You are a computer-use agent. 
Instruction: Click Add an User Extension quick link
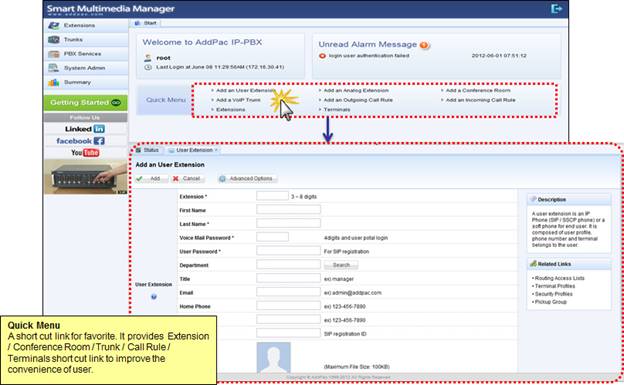coord(246,90)
